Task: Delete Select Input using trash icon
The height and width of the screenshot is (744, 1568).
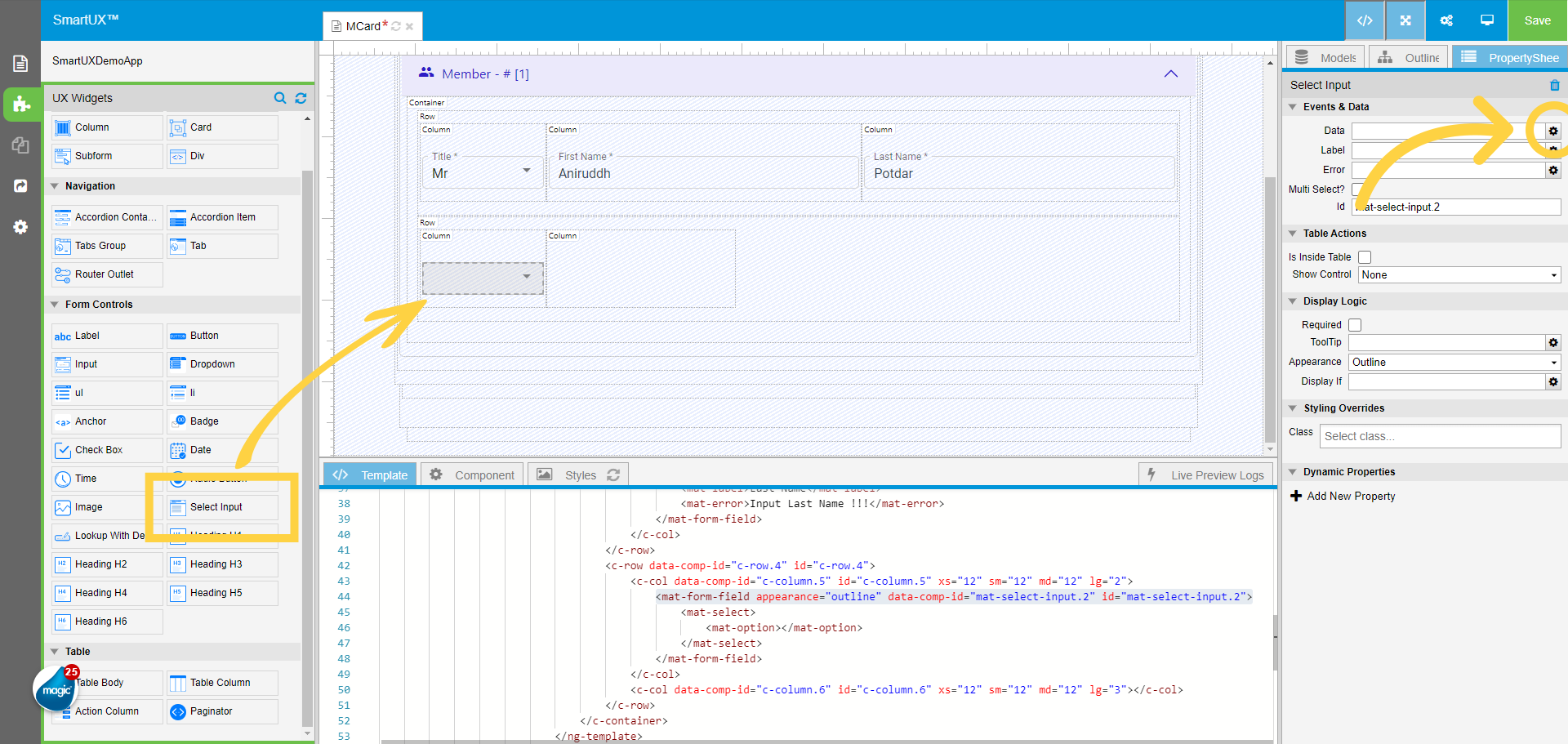Action: click(1554, 85)
